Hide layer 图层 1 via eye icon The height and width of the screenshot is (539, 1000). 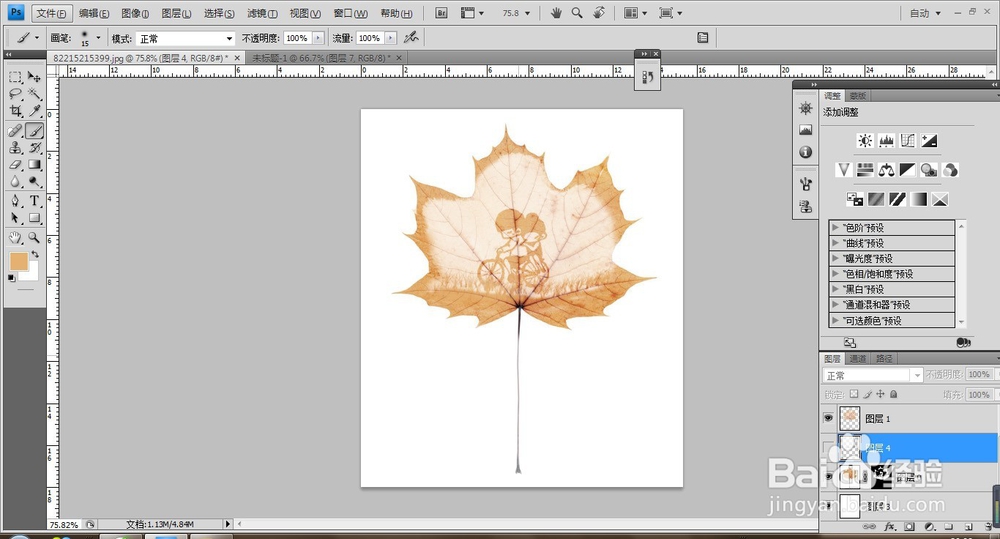coord(828,418)
